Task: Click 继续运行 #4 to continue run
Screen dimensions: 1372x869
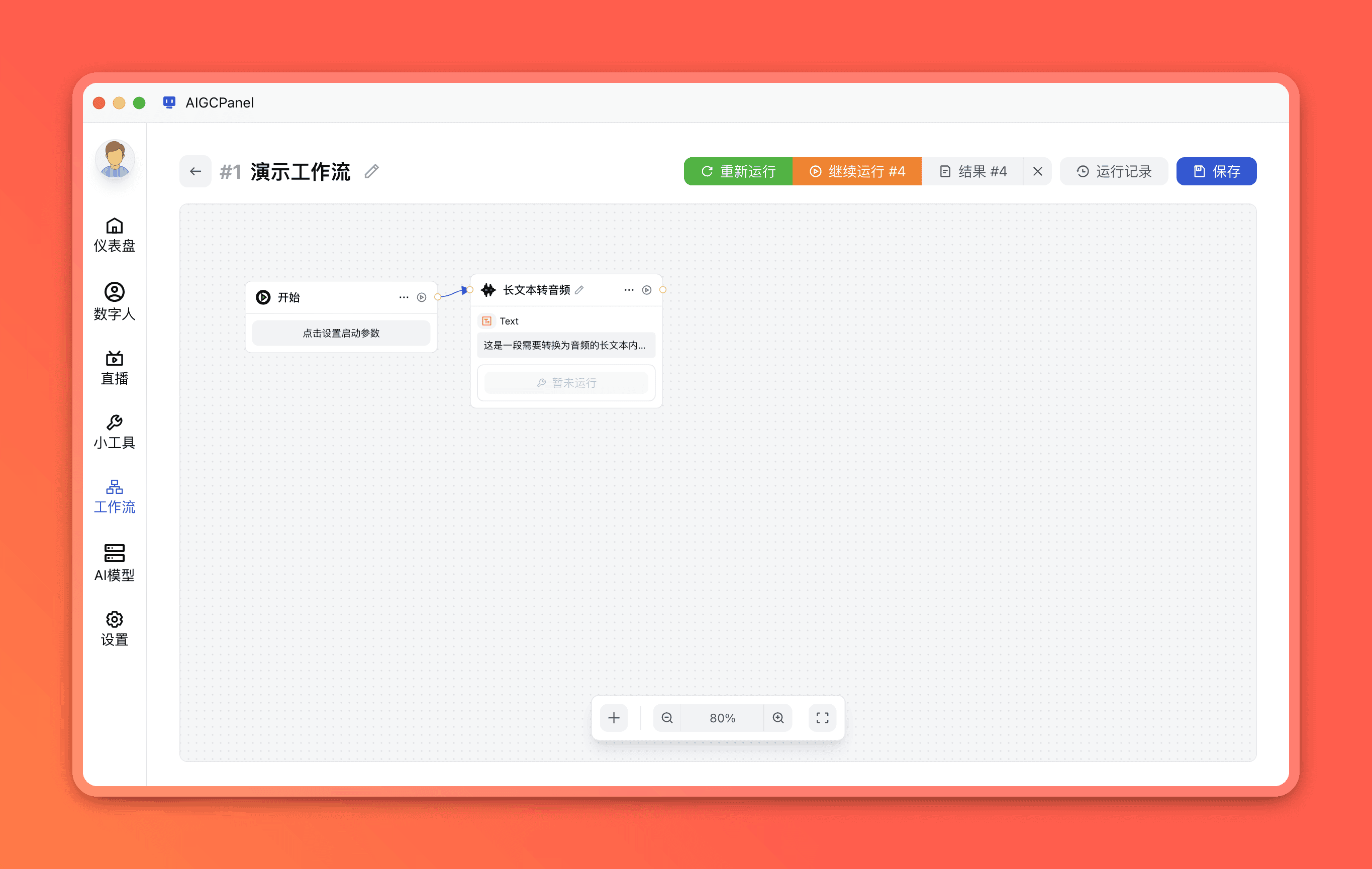Action: click(857, 171)
